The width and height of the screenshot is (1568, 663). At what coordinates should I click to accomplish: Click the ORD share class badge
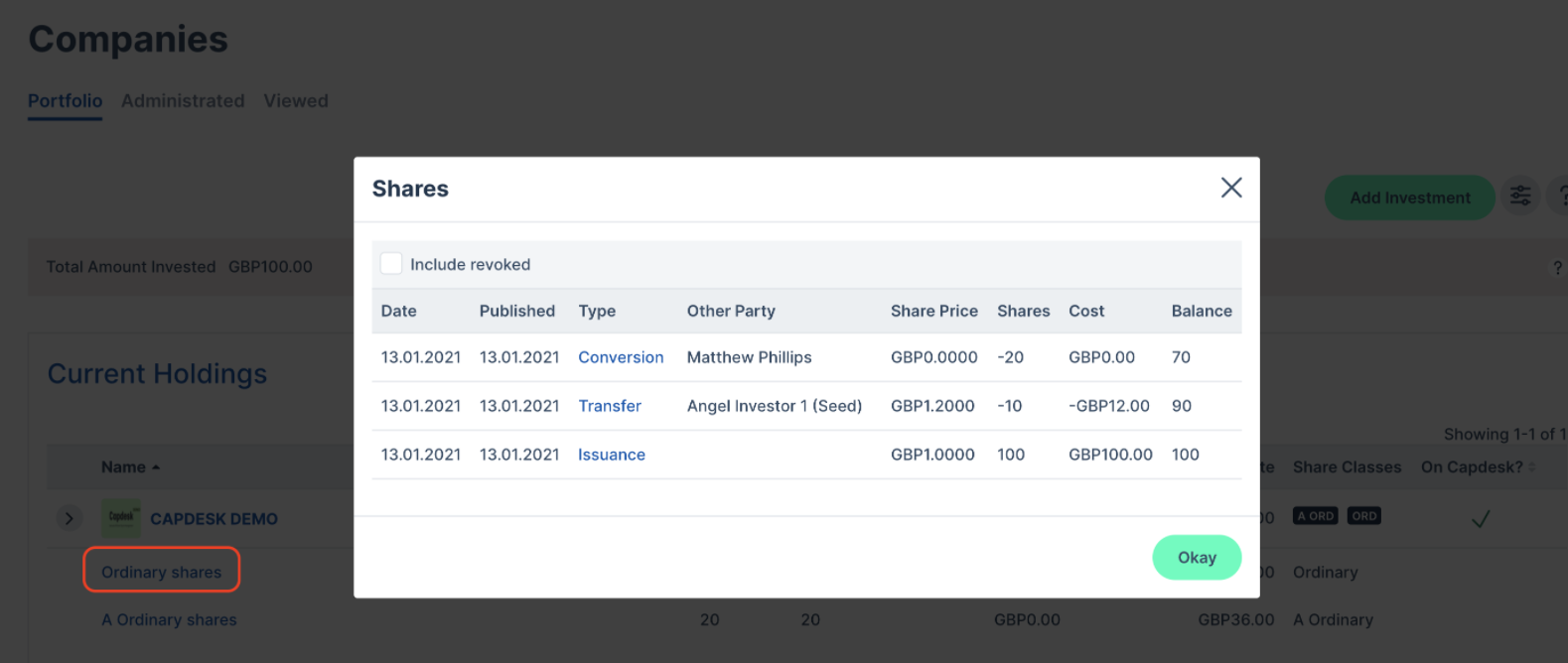point(1364,516)
